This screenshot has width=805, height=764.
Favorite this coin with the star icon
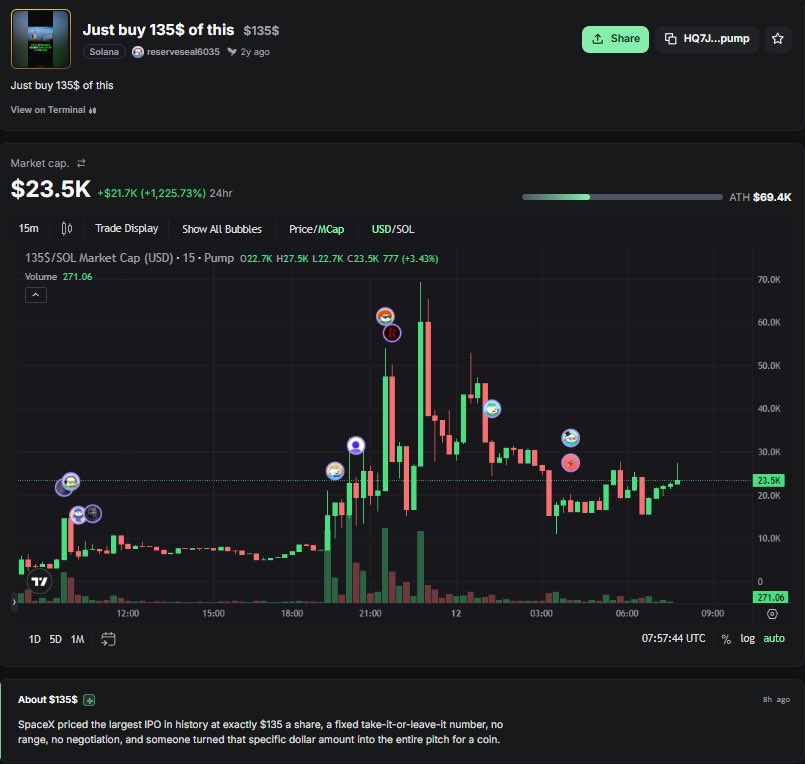pyautogui.click(x=778, y=39)
